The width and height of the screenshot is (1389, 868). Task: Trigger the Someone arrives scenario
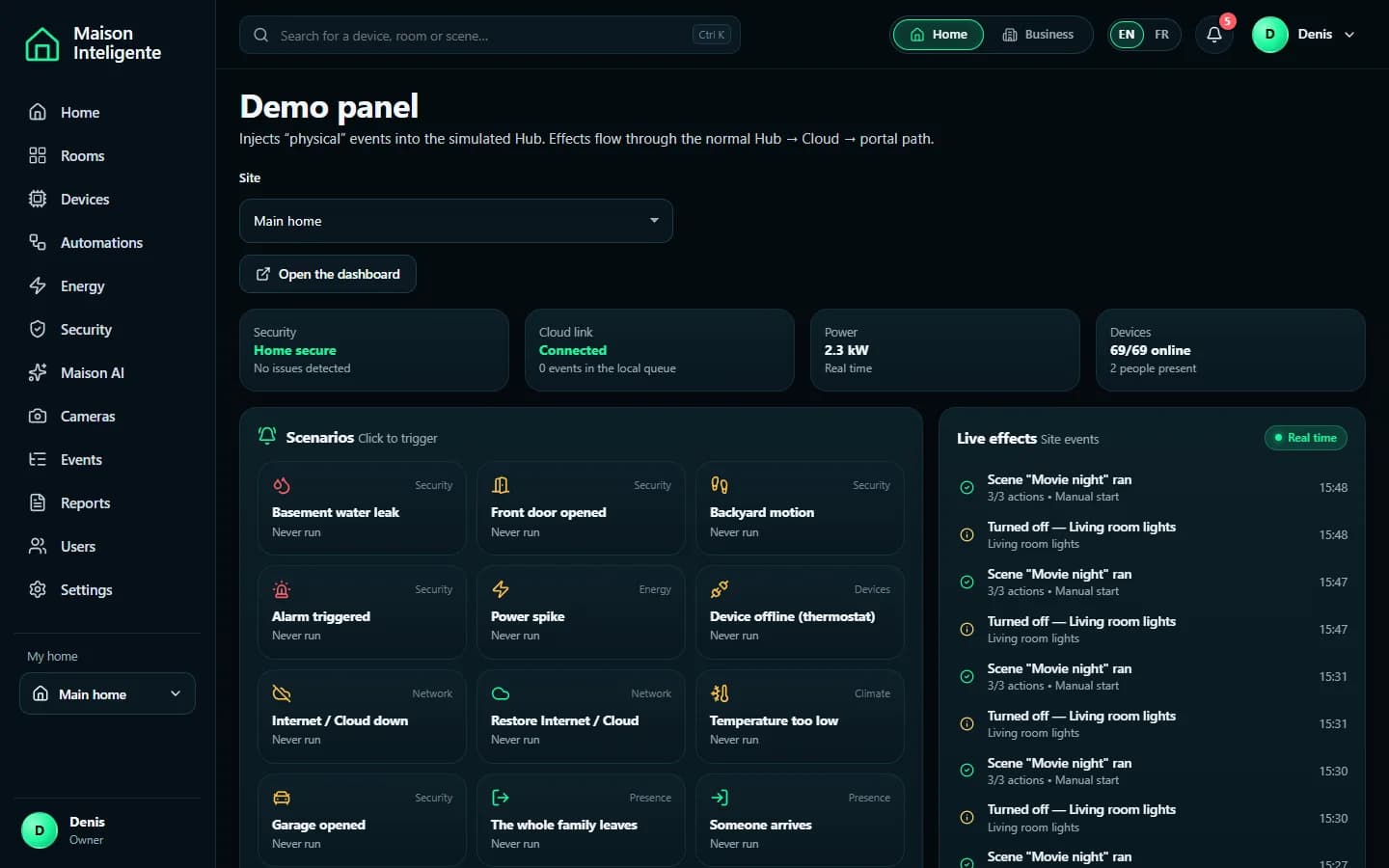pyautogui.click(x=800, y=821)
